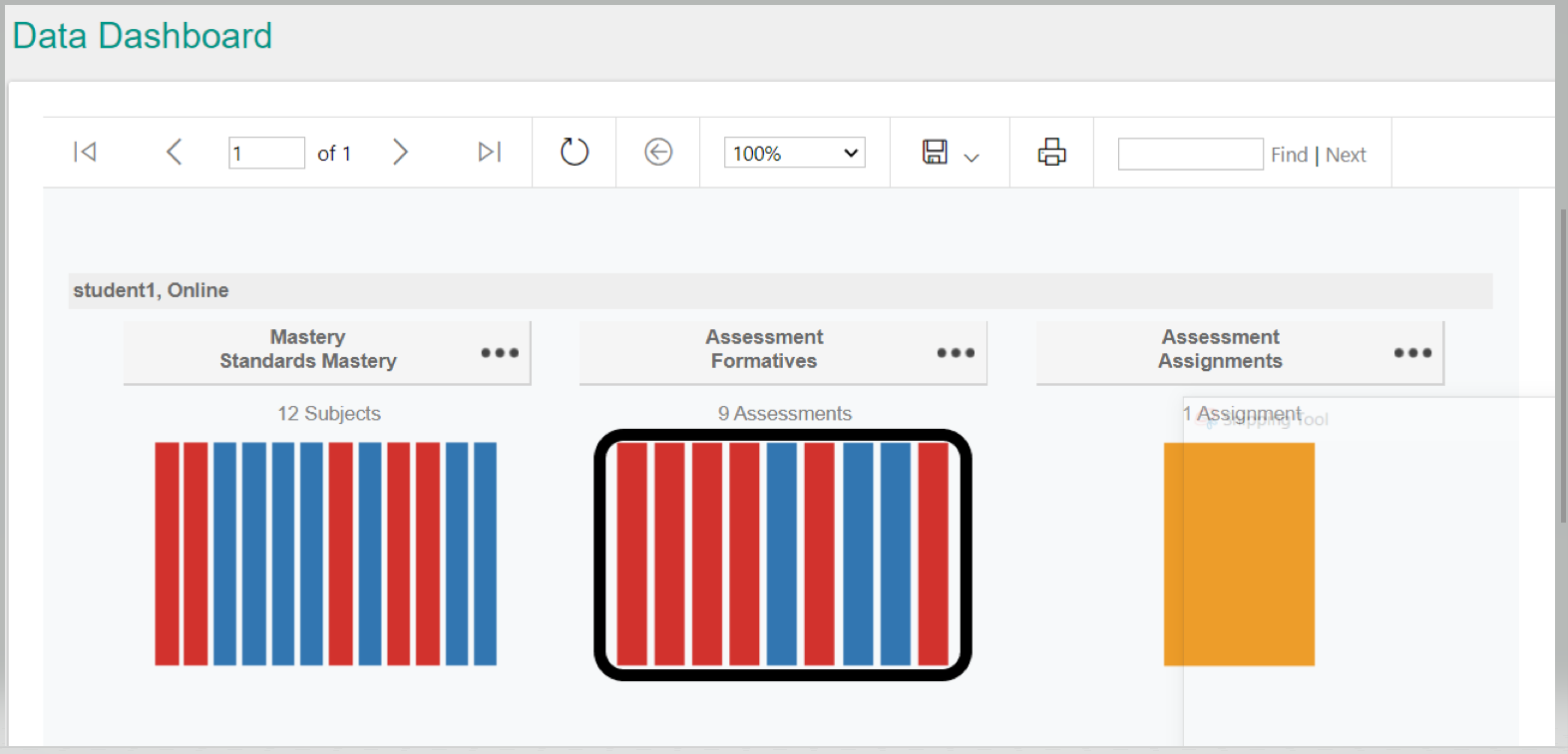Jump to last page of report

(489, 153)
